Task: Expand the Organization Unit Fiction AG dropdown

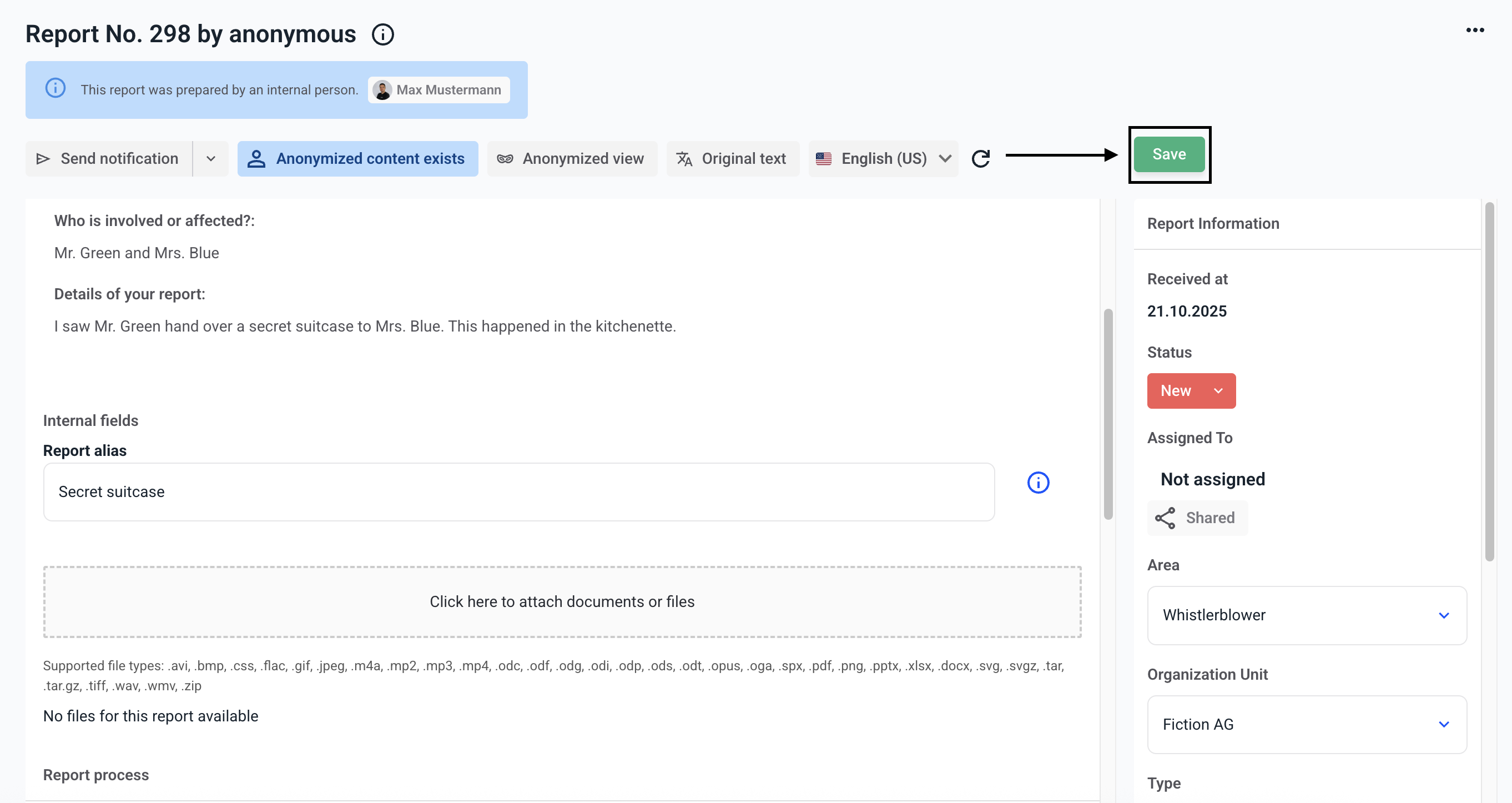Action: click(1306, 724)
